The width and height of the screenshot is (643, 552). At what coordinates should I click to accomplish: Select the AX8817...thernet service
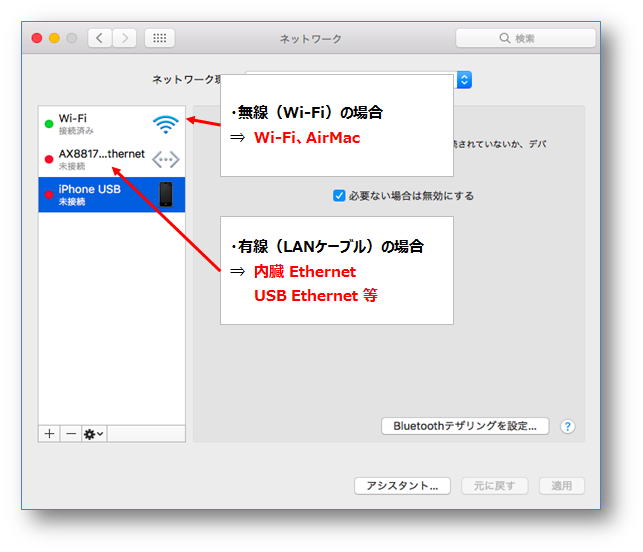[112, 159]
